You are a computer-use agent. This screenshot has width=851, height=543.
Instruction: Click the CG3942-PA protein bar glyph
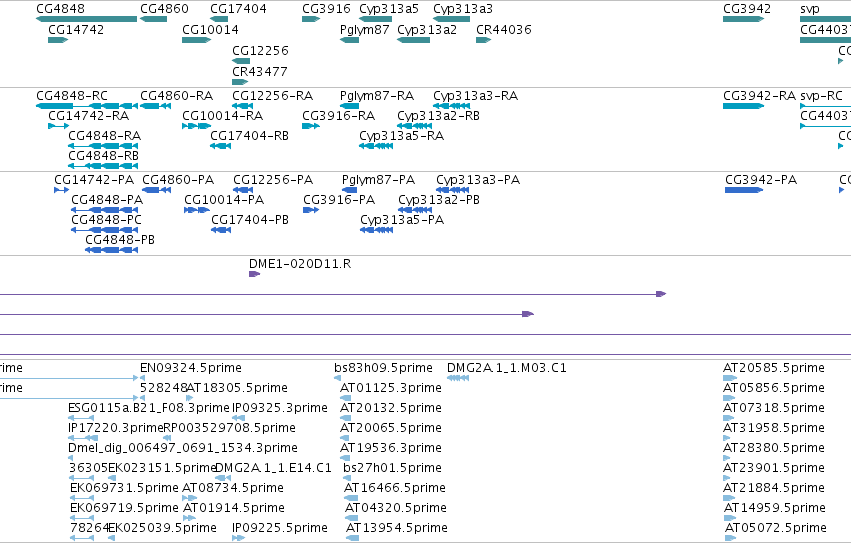click(x=744, y=190)
